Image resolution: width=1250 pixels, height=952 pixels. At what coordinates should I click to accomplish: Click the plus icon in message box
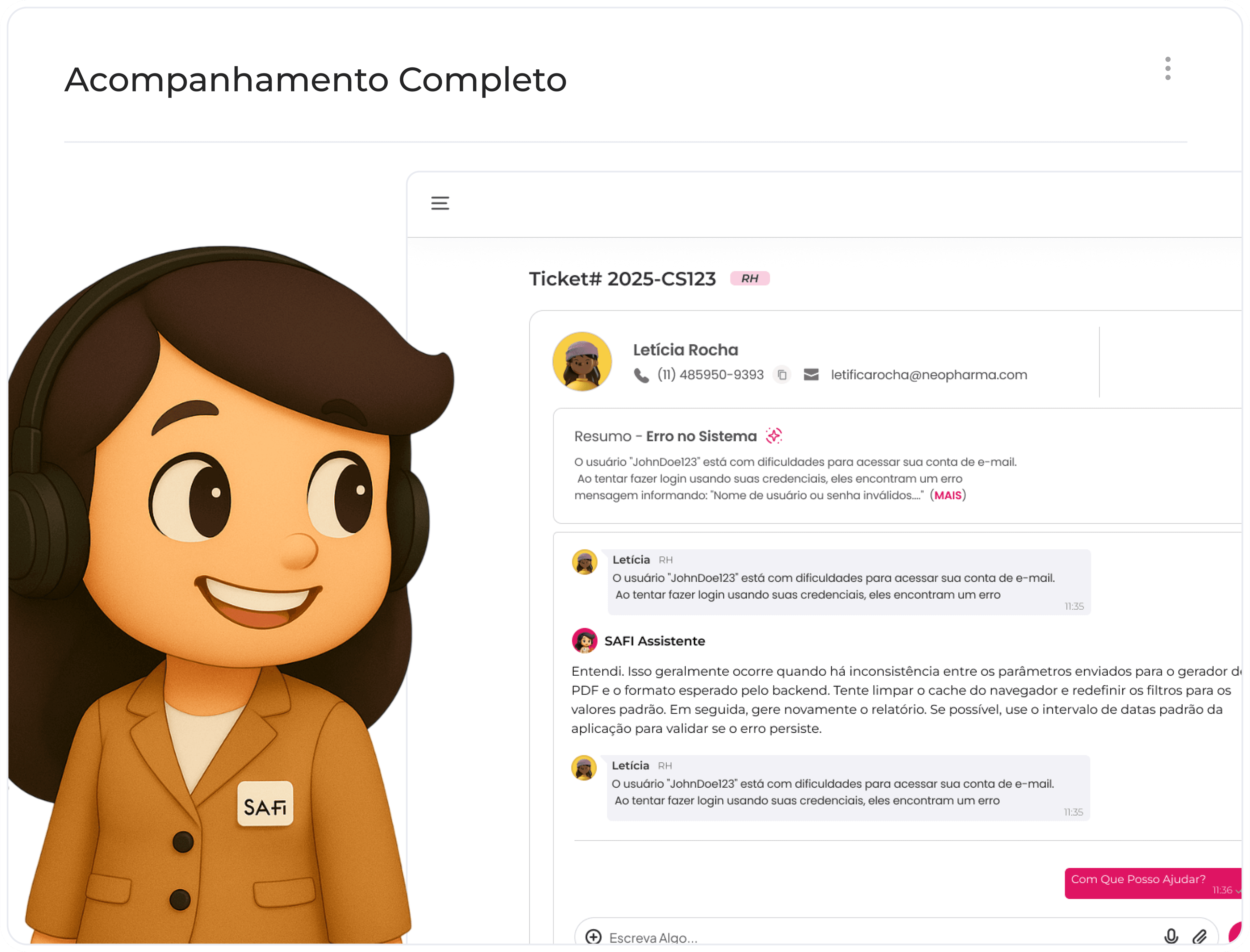593,936
